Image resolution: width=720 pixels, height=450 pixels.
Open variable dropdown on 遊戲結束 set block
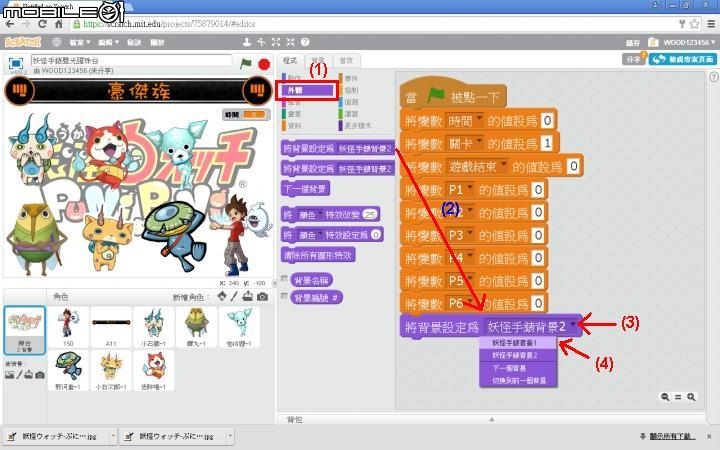(503, 165)
